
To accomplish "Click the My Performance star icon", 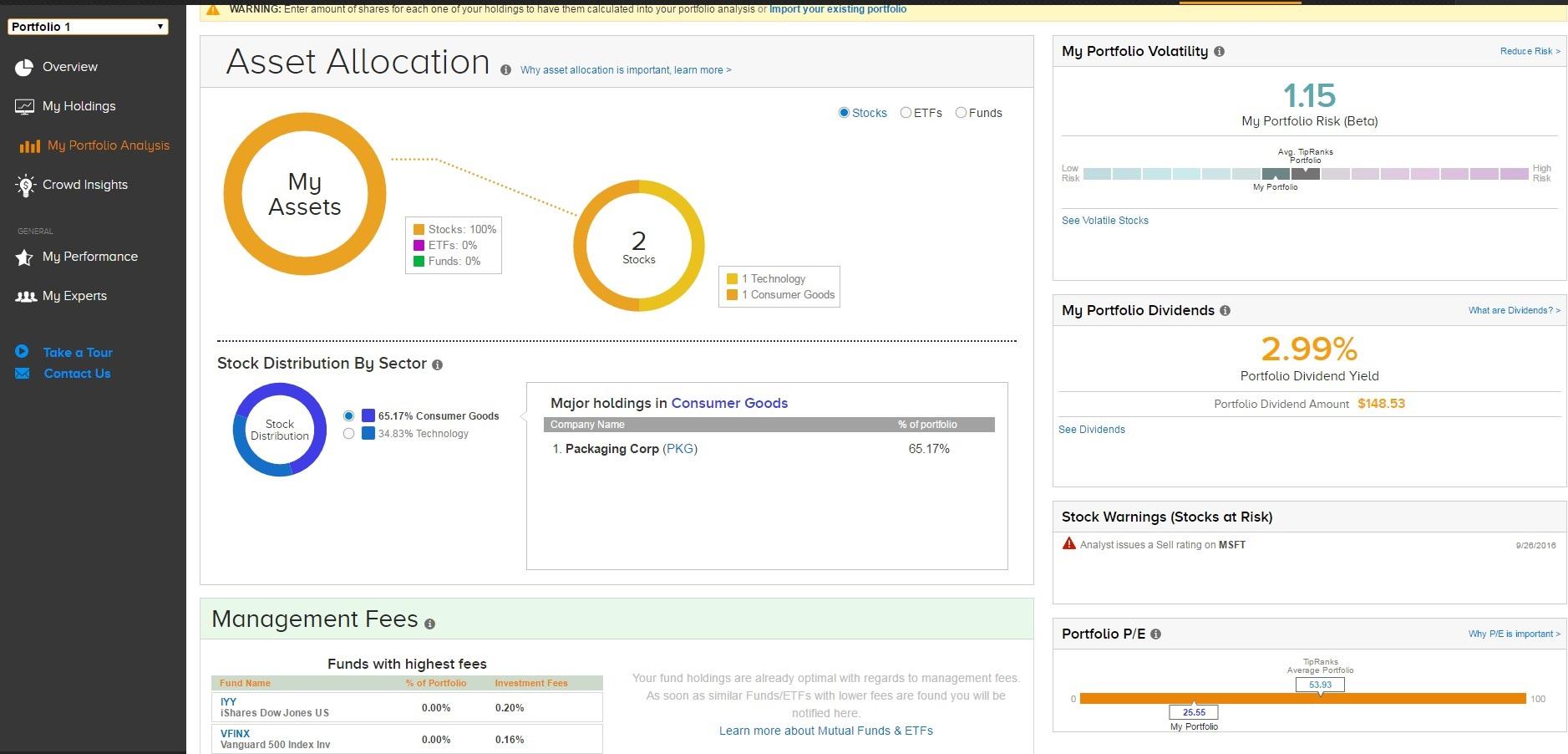I will coord(24,257).
